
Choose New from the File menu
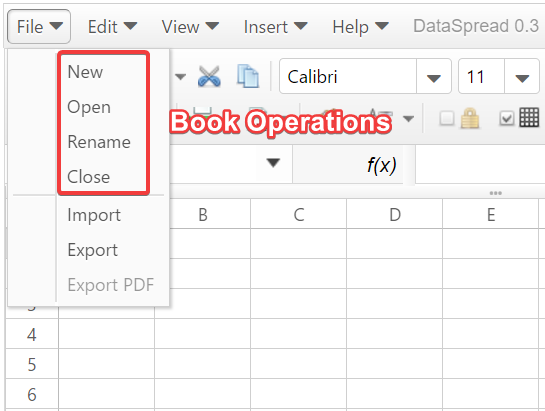85,72
